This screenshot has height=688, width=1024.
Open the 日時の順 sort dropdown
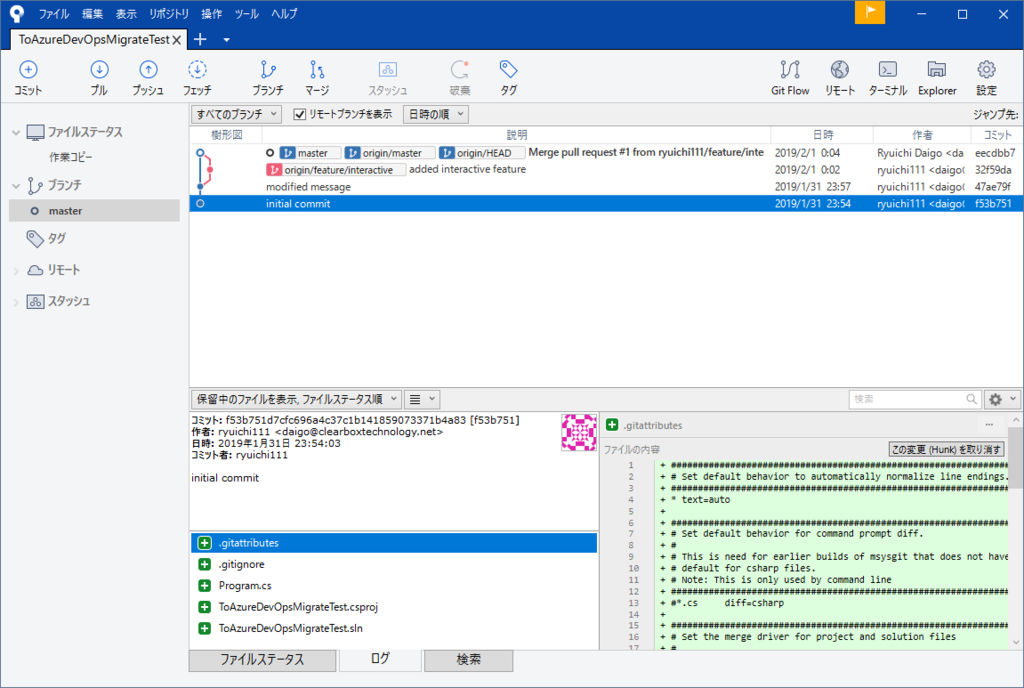[436, 114]
